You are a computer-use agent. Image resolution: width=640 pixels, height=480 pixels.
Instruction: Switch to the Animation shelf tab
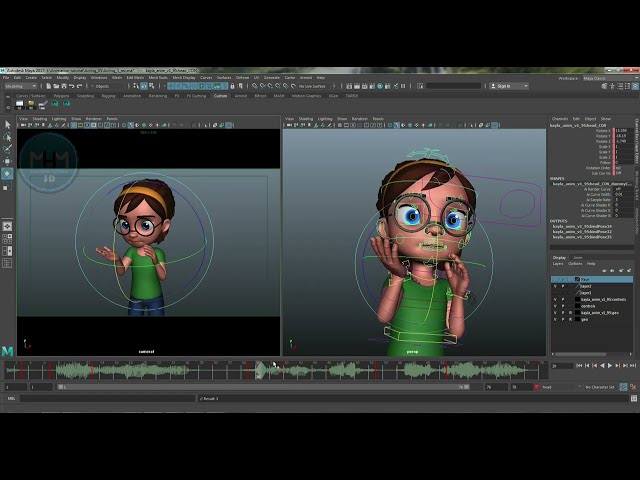(x=132, y=96)
